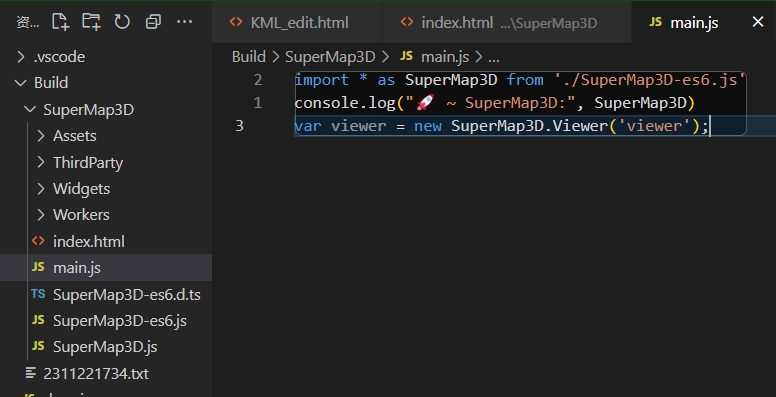Open SuperMap3D-es6.d.ts TypeScript file
Screen dimensions: 776x397
coord(106,295)
